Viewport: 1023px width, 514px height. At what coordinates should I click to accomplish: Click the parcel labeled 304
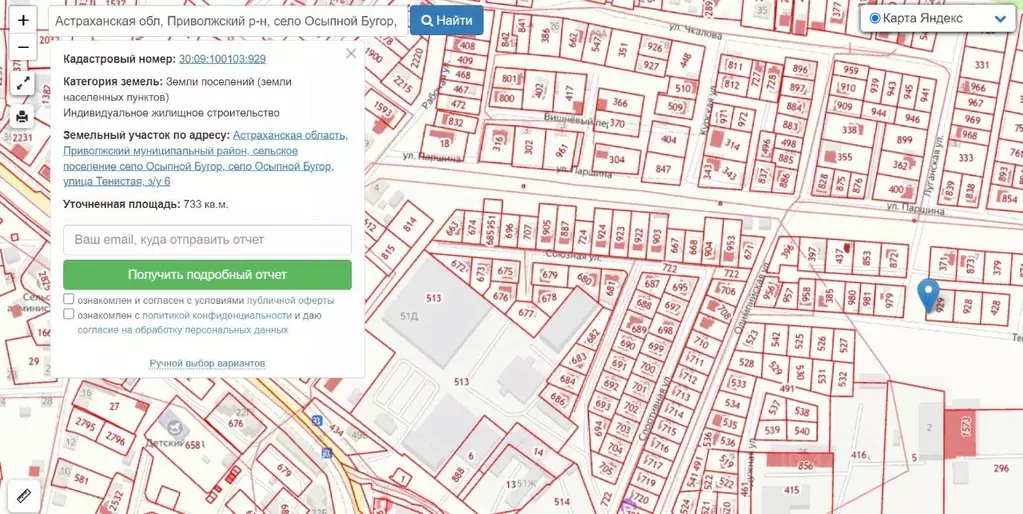click(617, 159)
